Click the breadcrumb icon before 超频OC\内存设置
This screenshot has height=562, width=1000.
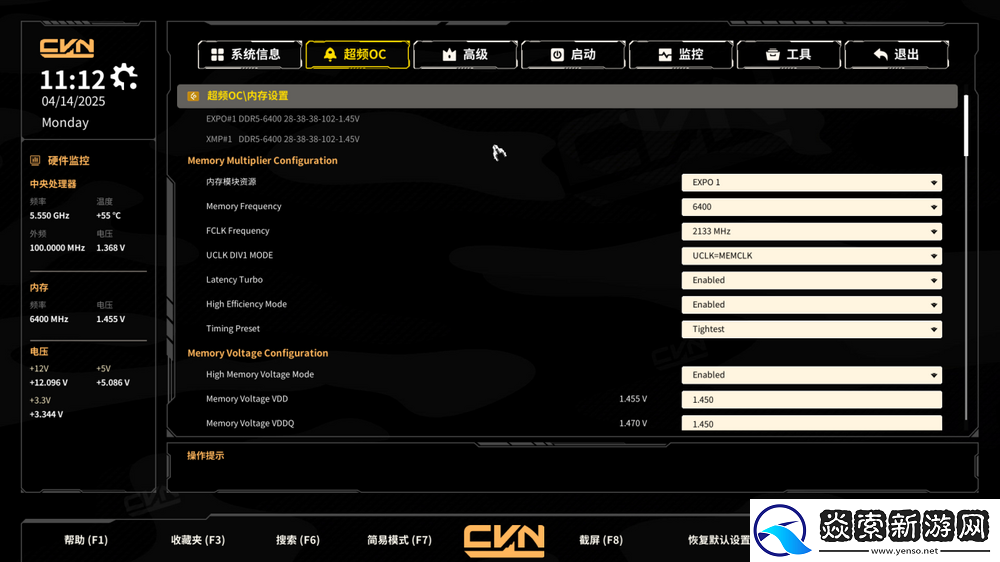(x=192, y=96)
